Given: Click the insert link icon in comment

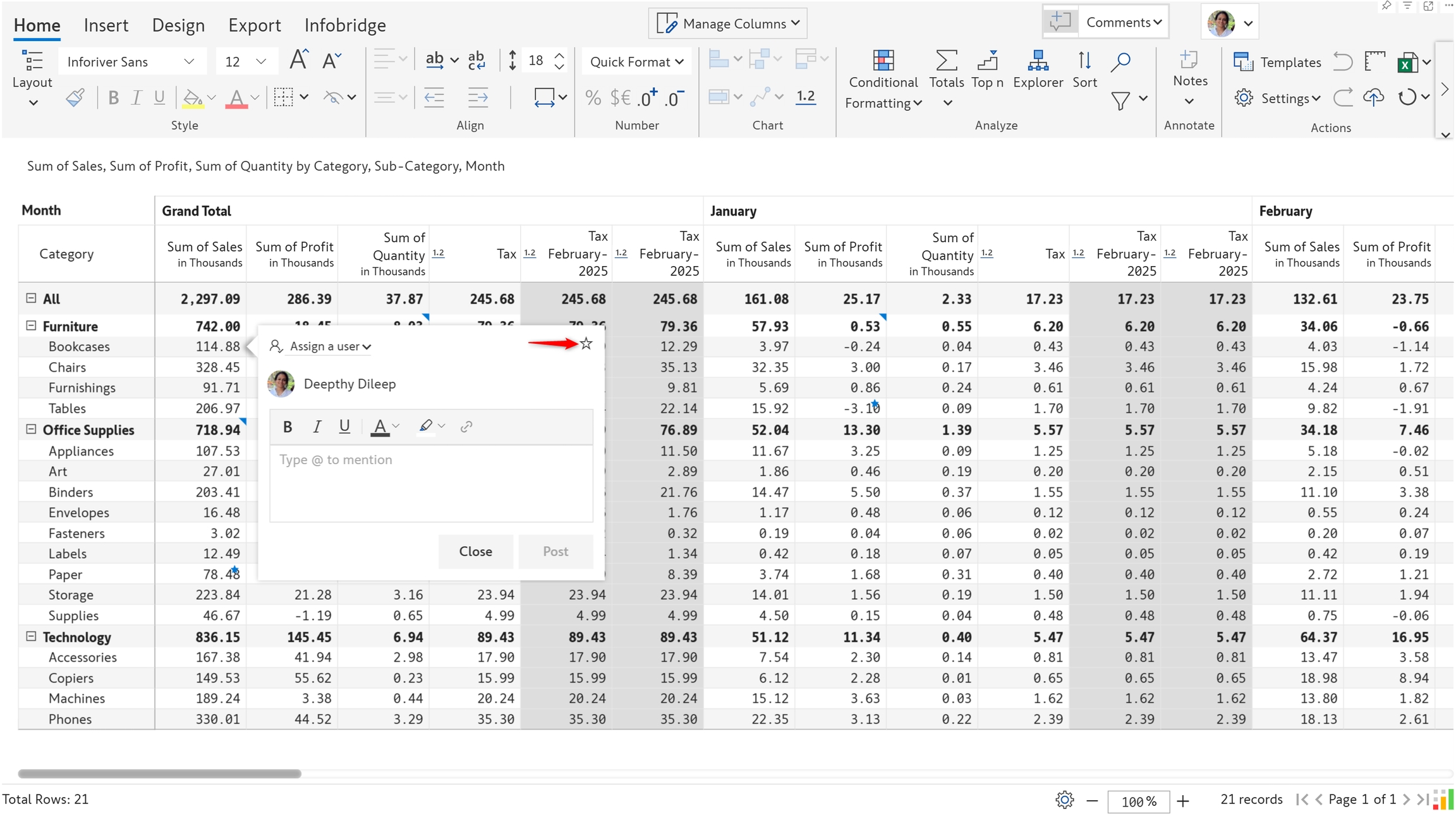Looking at the screenshot, I should click(466, 427).
